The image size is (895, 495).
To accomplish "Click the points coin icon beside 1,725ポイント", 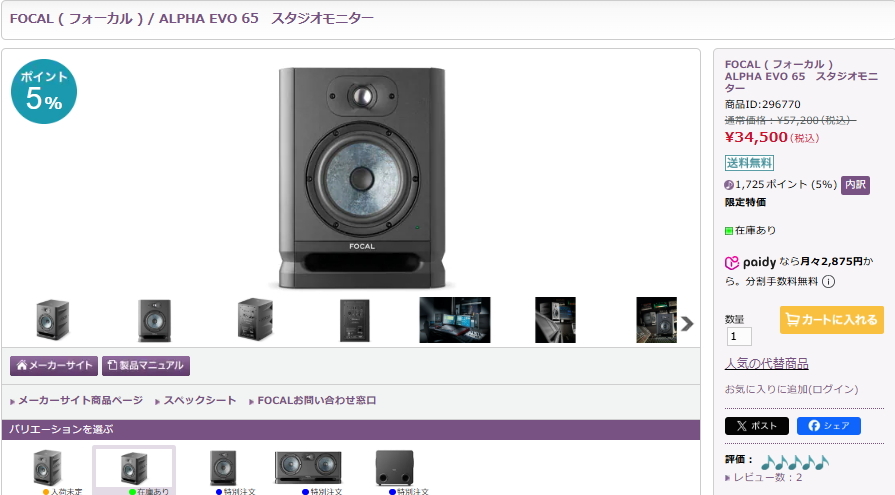I will point(729,185).
